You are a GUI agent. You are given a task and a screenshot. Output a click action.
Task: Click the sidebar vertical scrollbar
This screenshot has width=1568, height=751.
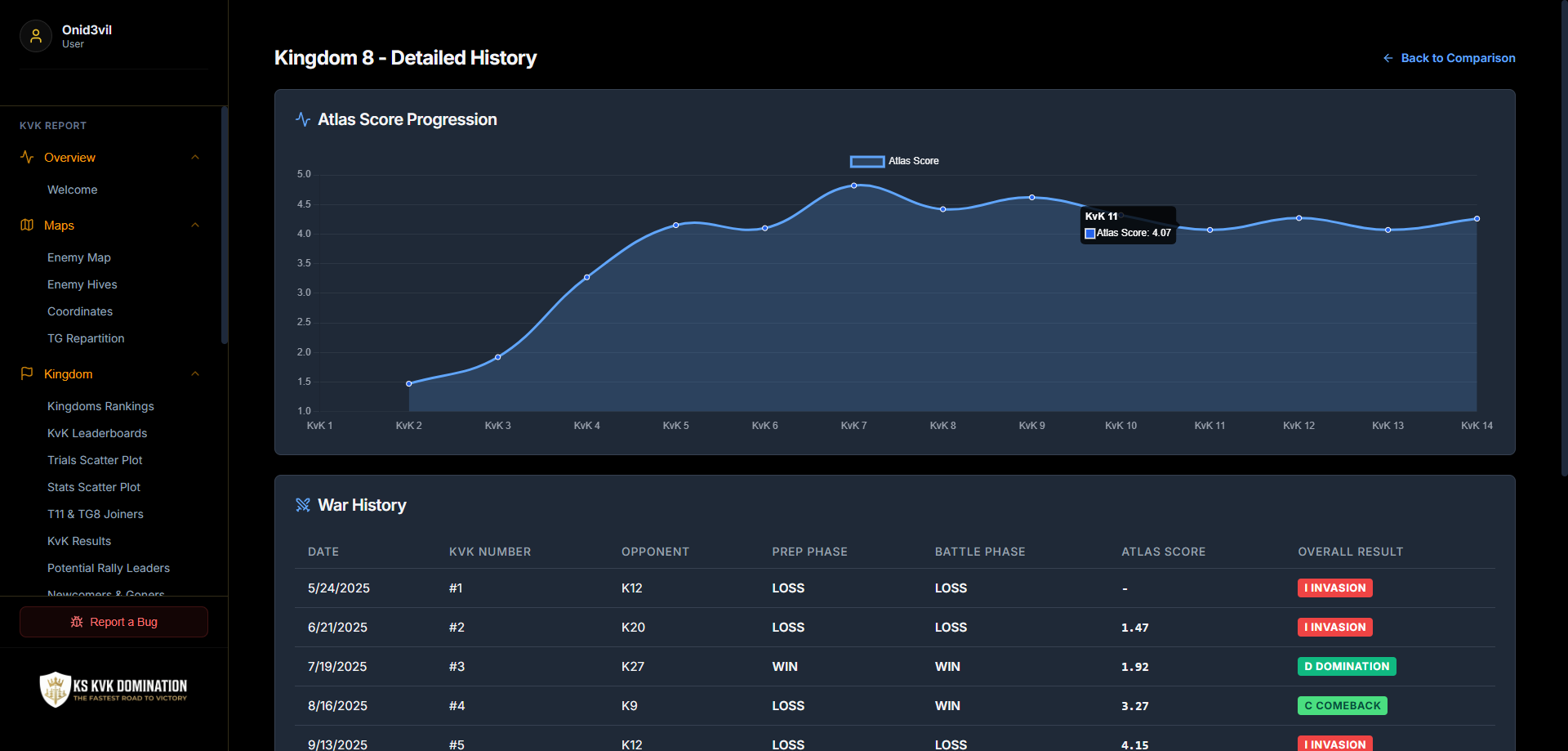click(225, 225)
